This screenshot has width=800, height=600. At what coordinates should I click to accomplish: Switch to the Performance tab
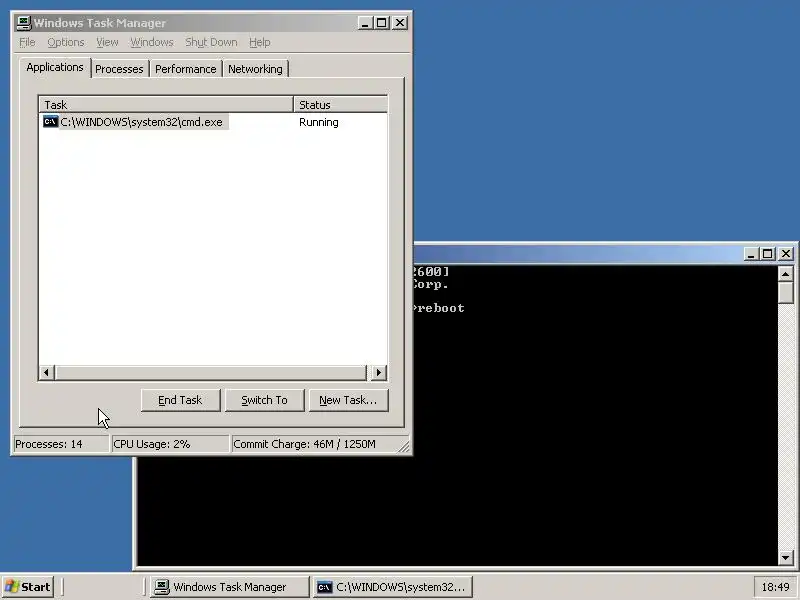point(186,69)
